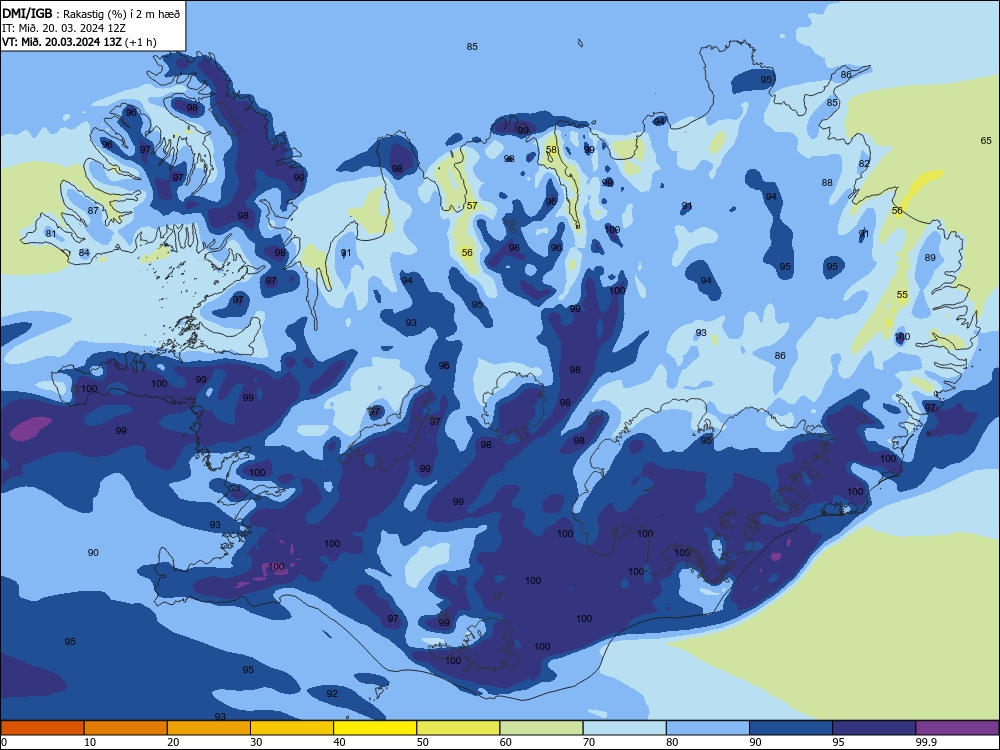Pick the 60–70 light green legend swatch

pos(541,728)
